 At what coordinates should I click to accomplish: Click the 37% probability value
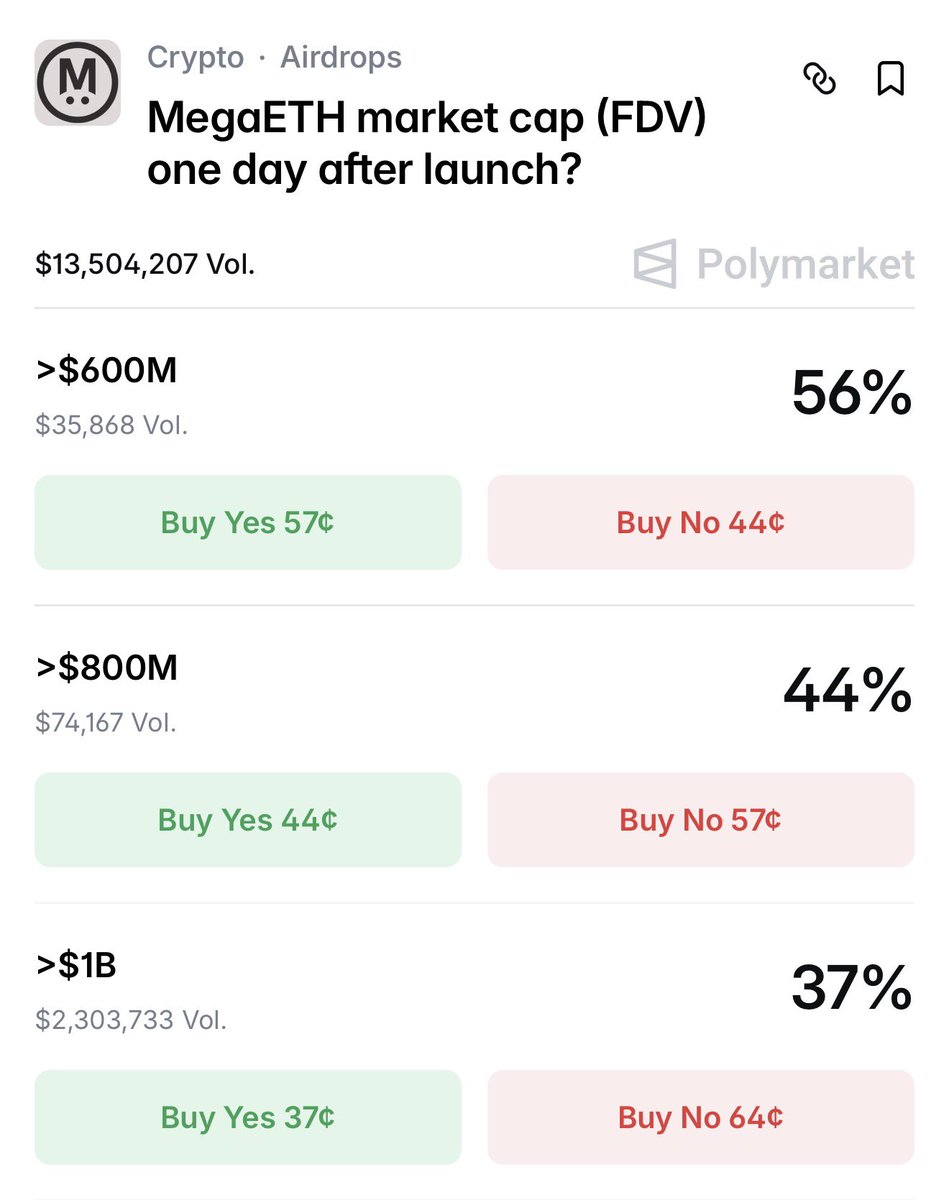pos(851,987)
